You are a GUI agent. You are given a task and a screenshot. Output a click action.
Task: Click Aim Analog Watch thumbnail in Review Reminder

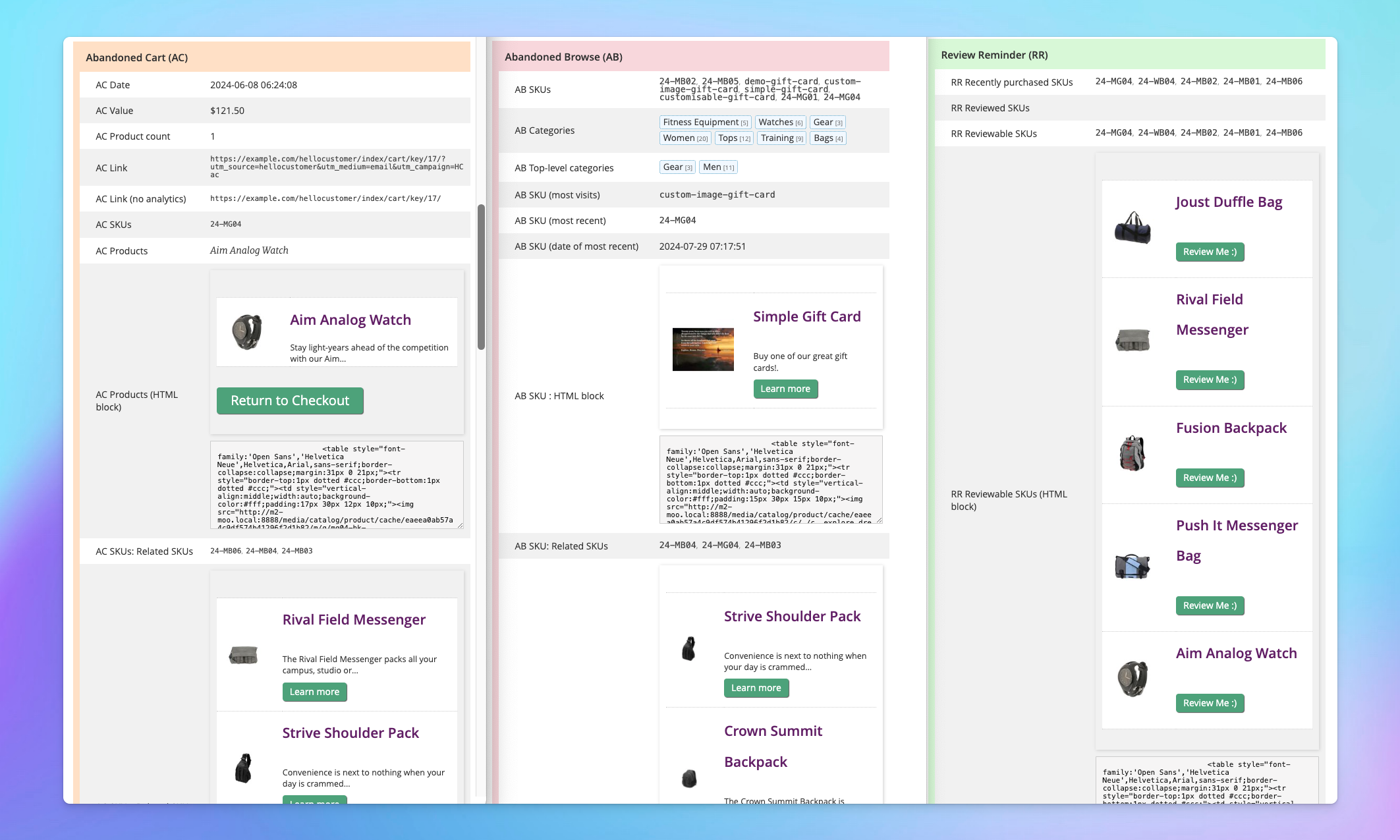coord(1133,679)
